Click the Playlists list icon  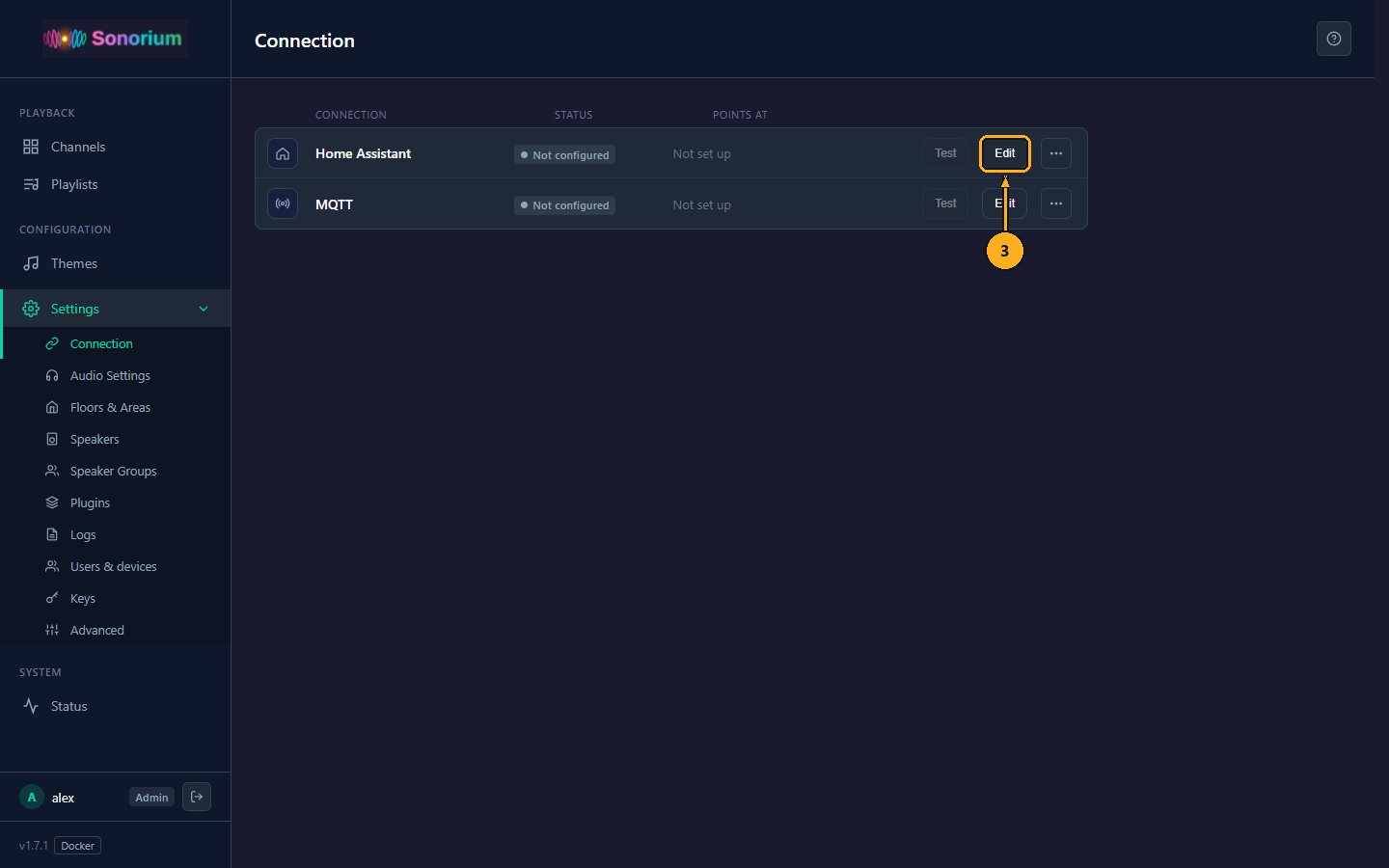(31, 184)
